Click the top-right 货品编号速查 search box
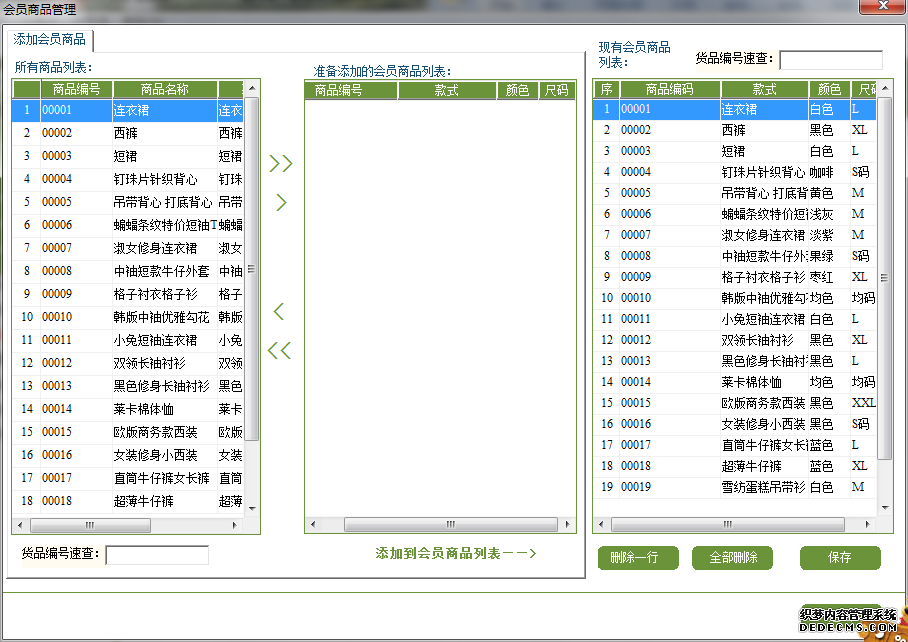 [831, 59]
